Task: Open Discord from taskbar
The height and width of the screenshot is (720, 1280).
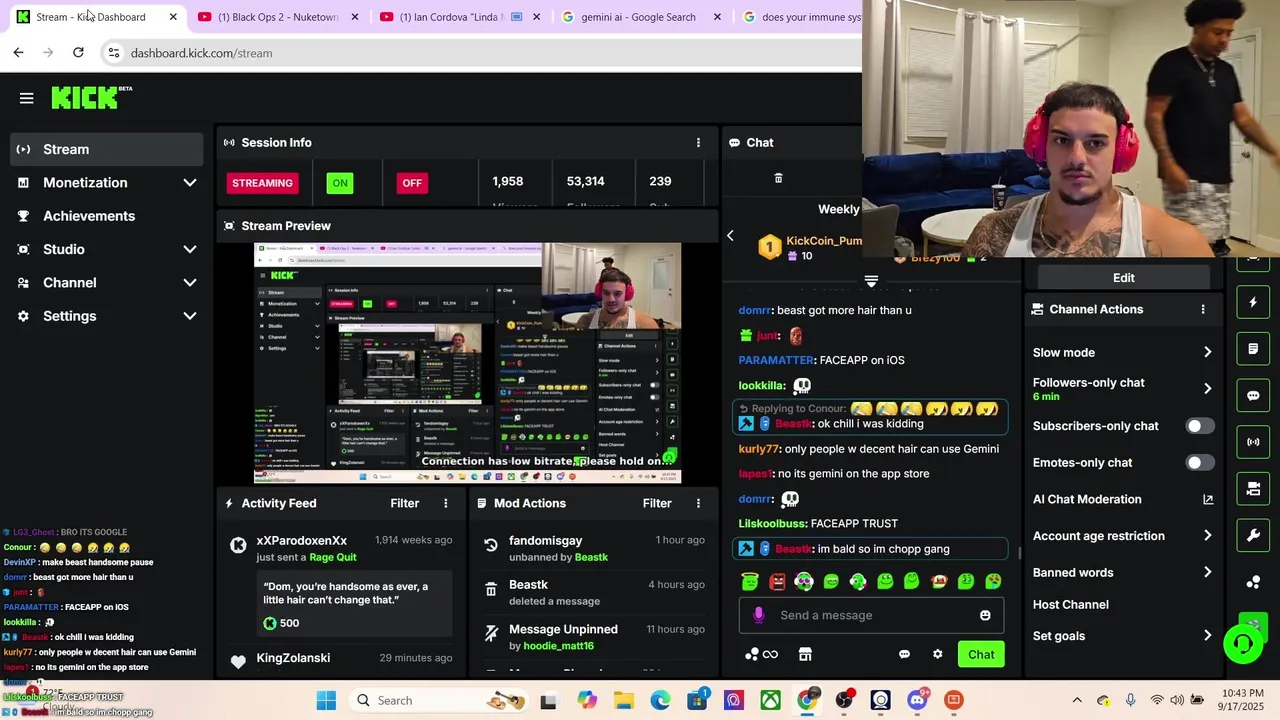Action: pyautogui.click(x=917, y=700)
